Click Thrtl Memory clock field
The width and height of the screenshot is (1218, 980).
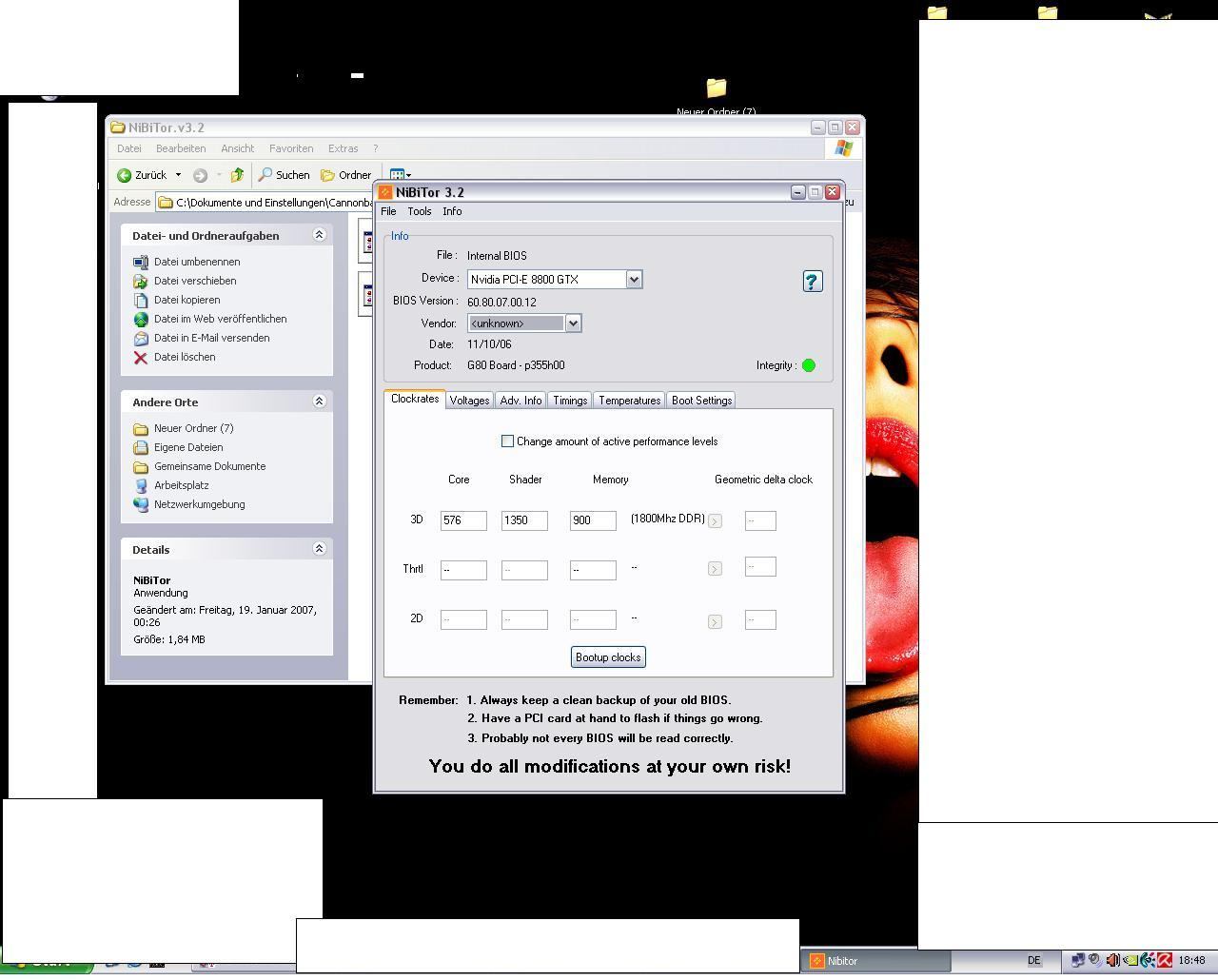tap(593, 570)
